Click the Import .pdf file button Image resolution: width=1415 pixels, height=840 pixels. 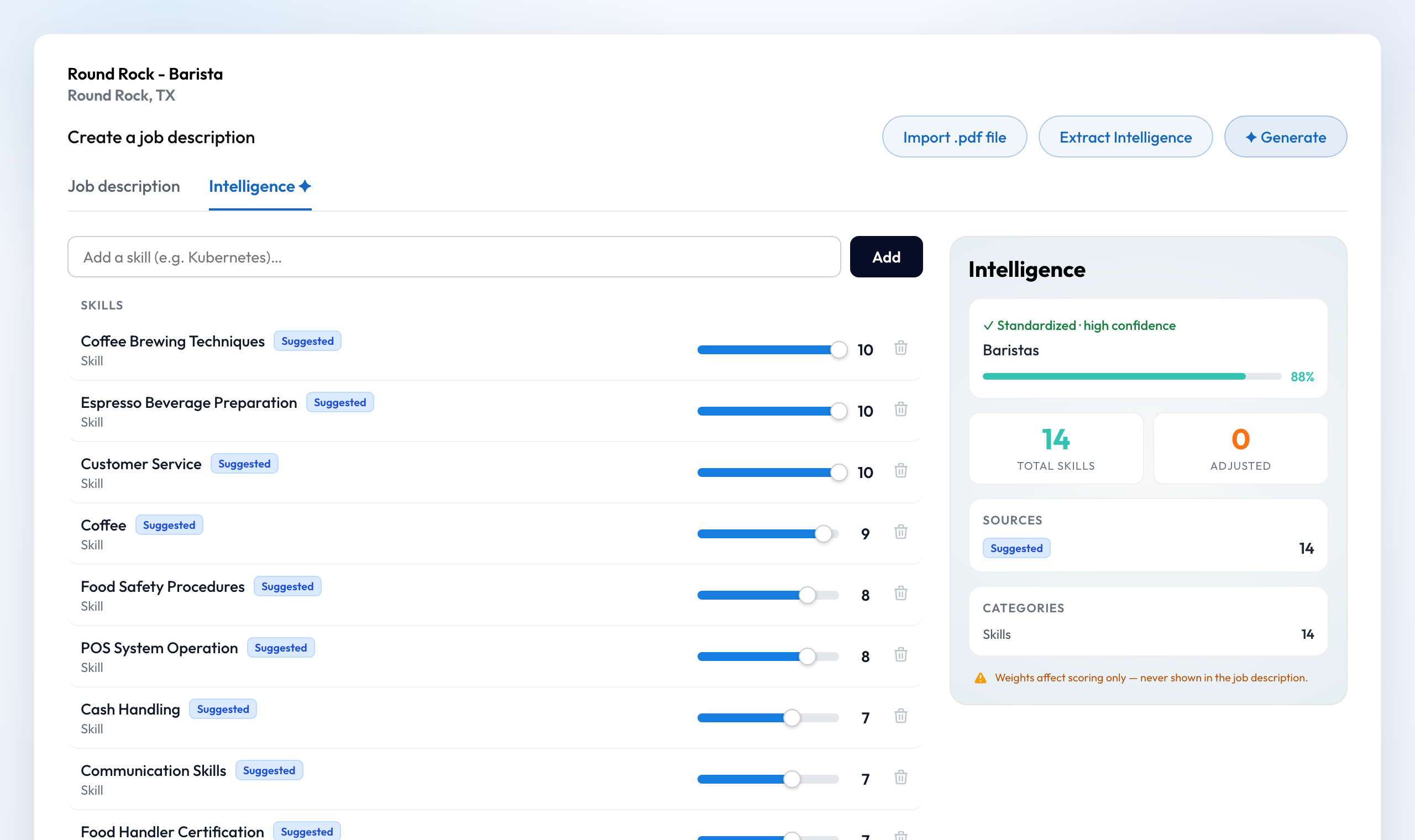pos(954,137)
